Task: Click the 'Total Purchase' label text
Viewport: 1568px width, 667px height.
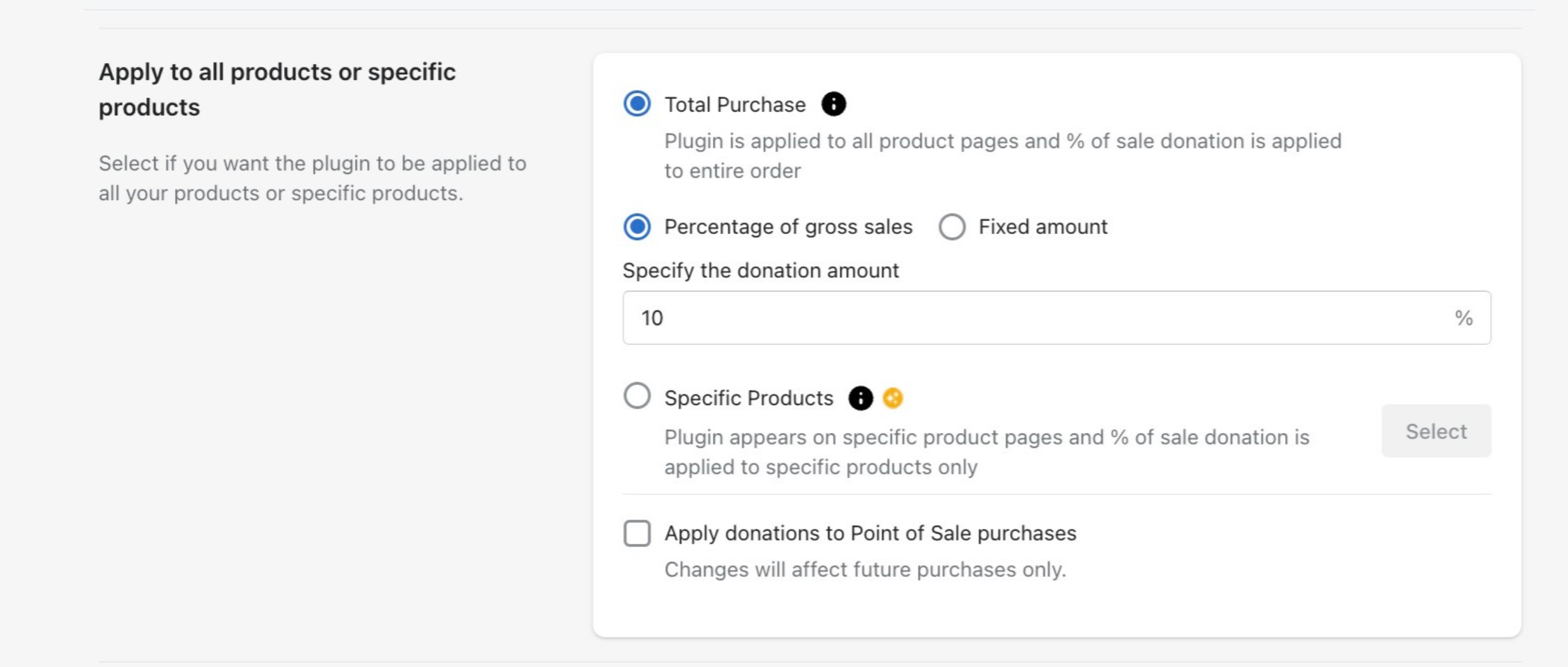Action: click(x=735, y=105)
